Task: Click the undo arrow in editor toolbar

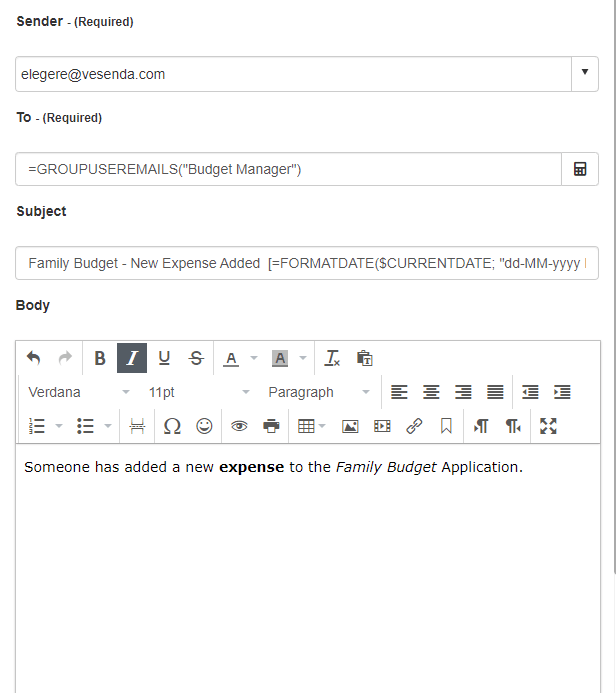Action: [34, 358]
